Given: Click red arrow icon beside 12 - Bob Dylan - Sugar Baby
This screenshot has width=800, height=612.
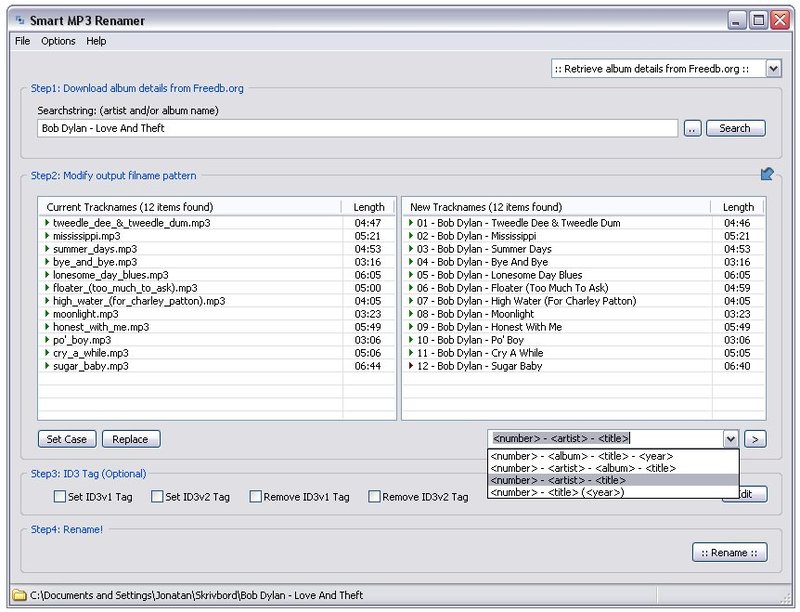Looking at the screenshot, I should 411,366.
